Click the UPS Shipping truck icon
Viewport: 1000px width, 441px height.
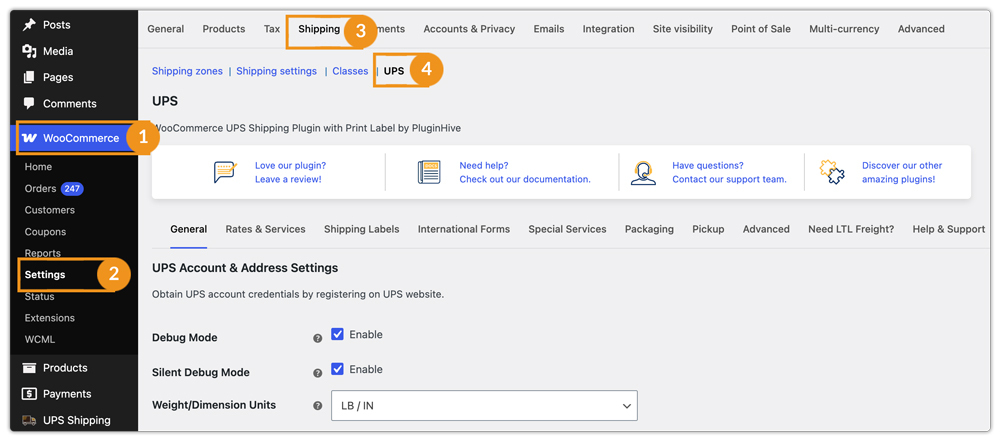29,420
